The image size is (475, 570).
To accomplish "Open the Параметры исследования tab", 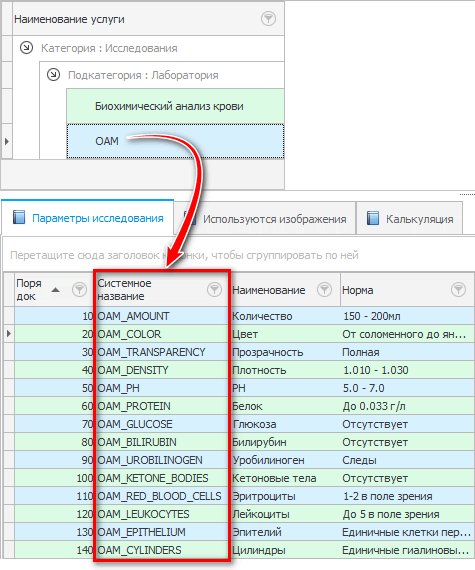I will 88,218.
